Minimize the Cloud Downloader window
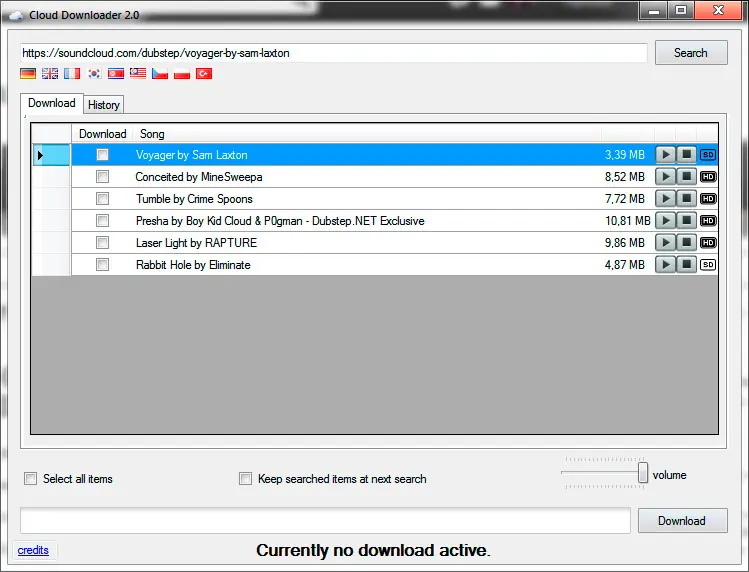This screenshot has width=749, height=572. click(x=654, y=10)
